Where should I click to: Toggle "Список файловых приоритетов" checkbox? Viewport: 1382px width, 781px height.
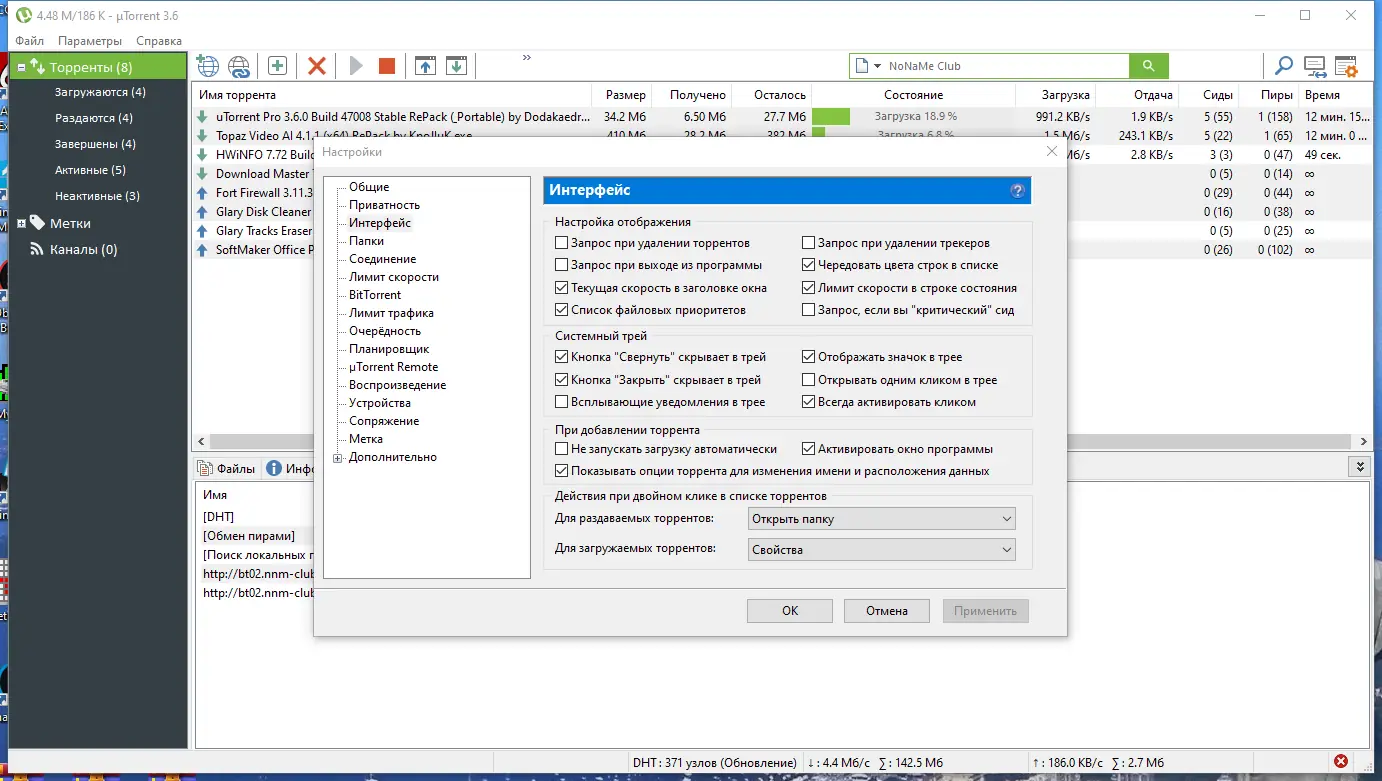coord(562,310)
